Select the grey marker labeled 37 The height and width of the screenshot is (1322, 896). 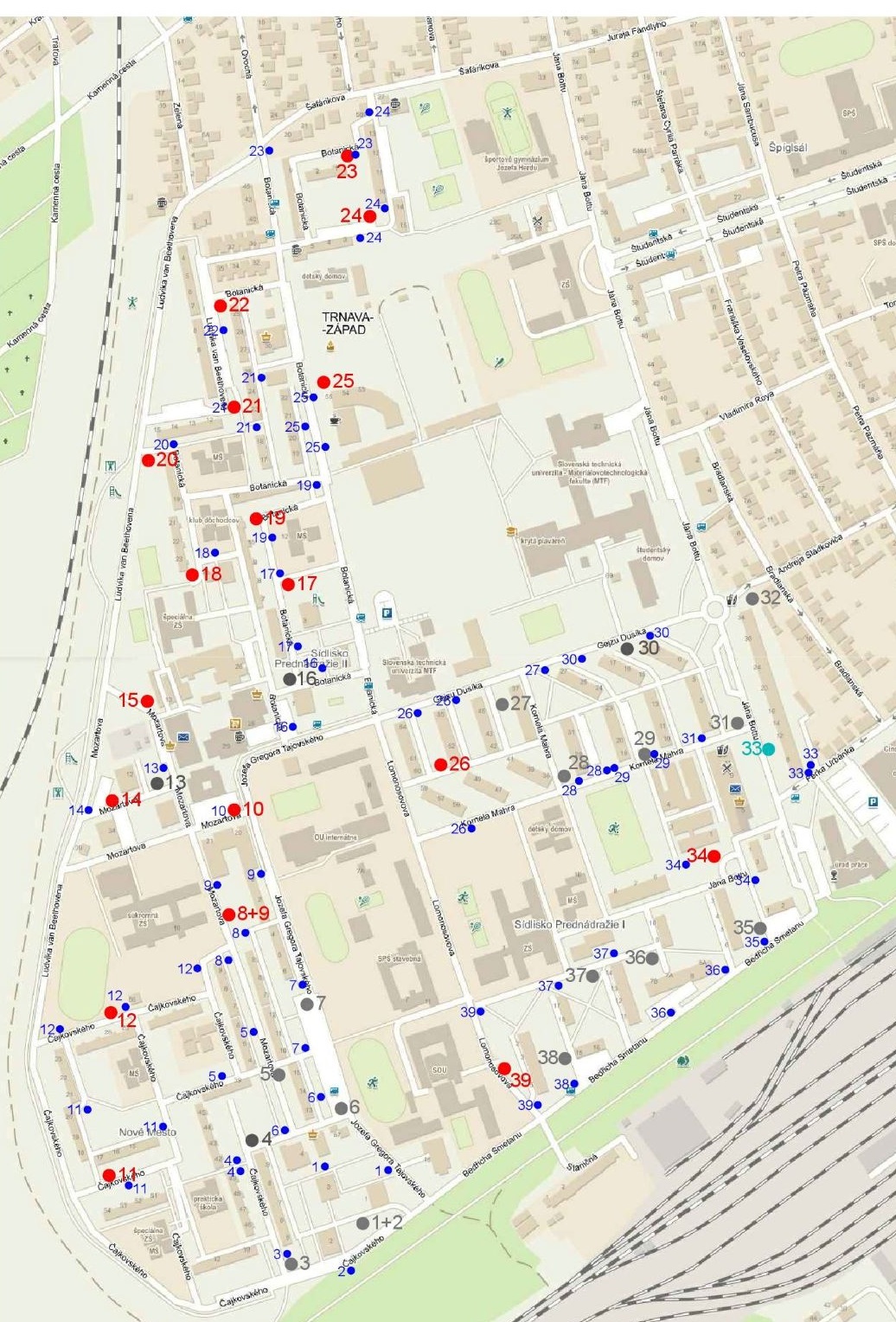tap(592, 976)
